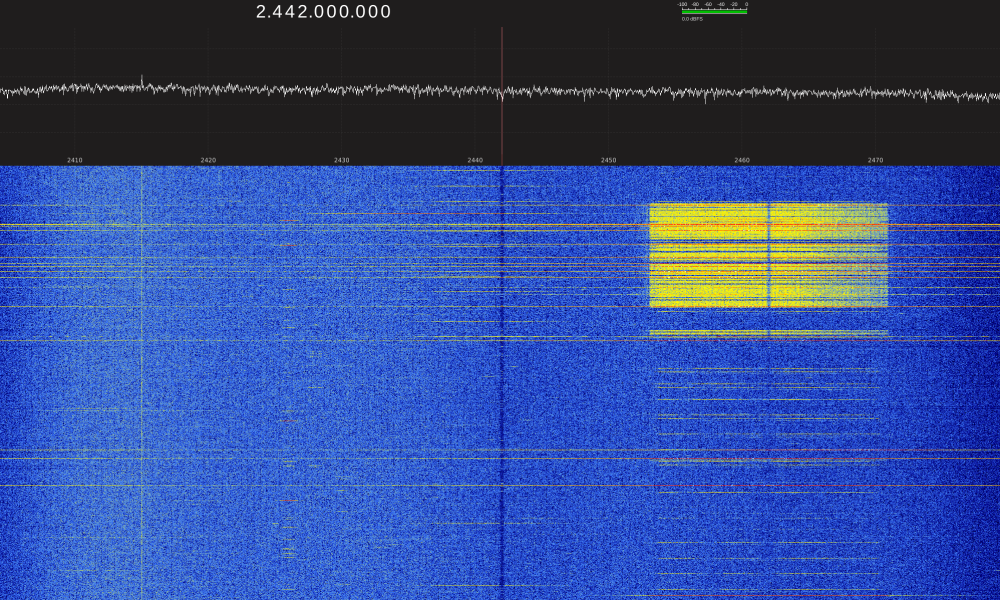Click the red center tuning line in spectrum

click(502, 96)
